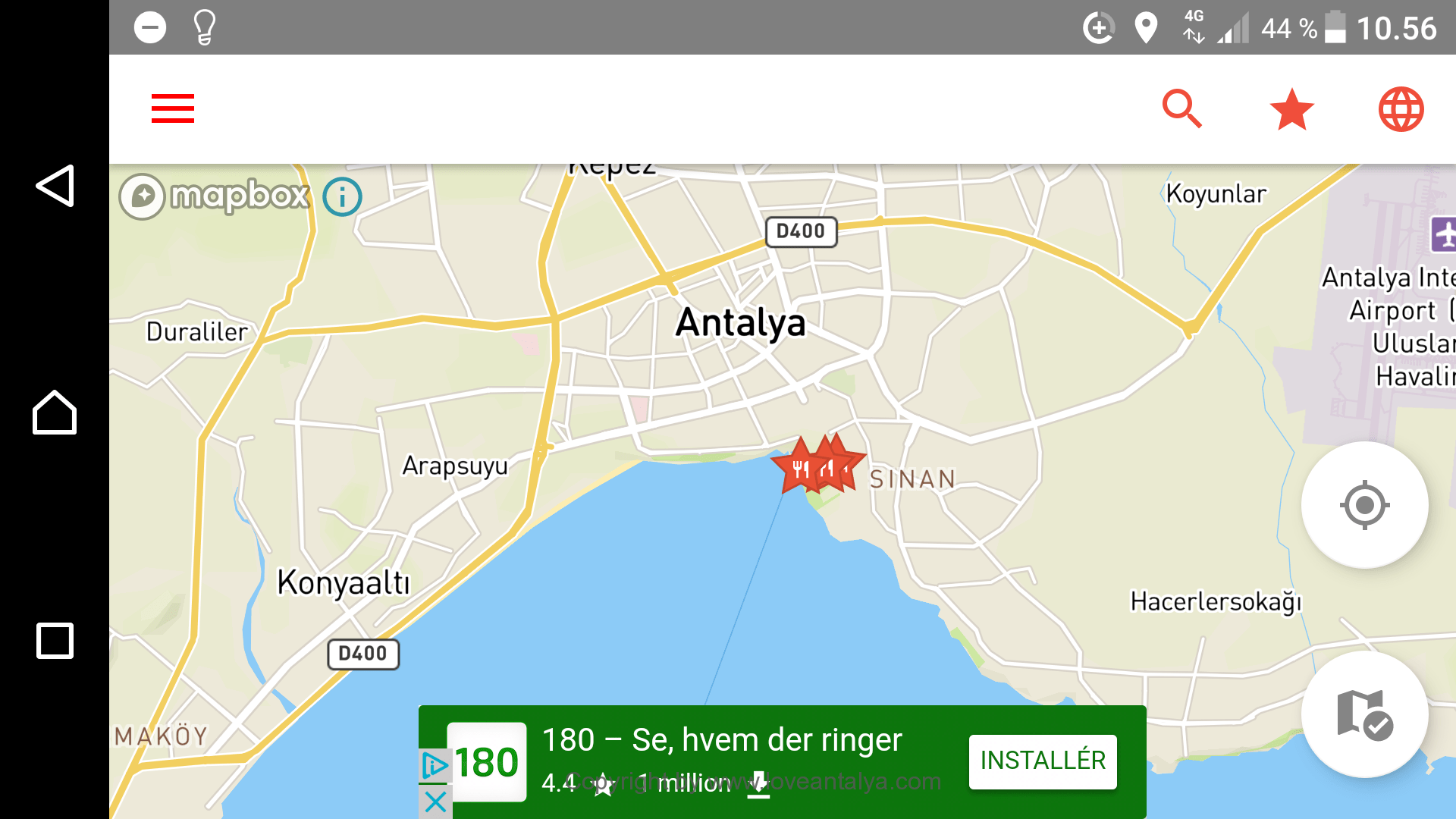Click the INSTALLÉR button in the ad
This screenshot has width=1456, height=819.
click(1043, 761)
